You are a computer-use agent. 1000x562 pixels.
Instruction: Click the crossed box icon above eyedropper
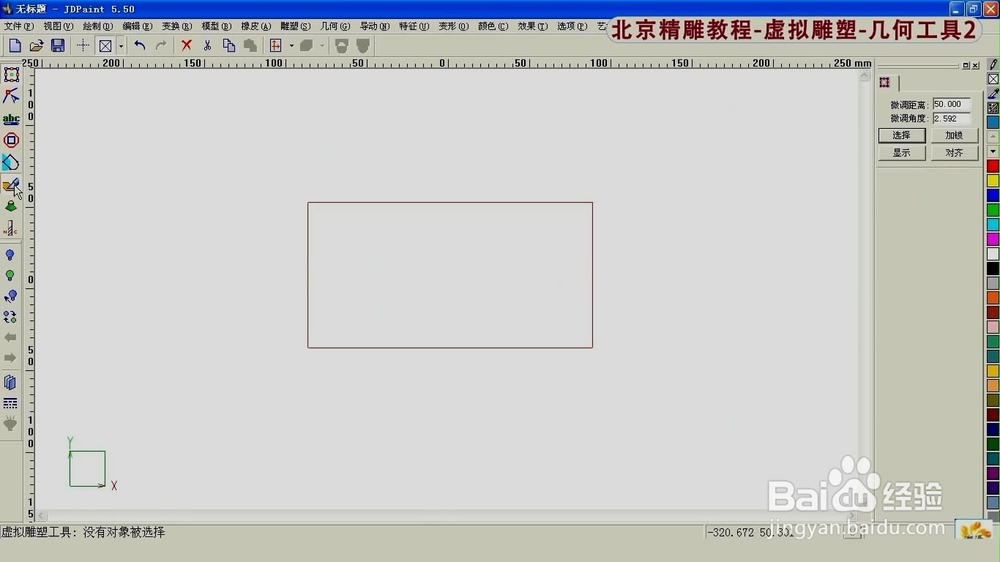coord(993,79)
